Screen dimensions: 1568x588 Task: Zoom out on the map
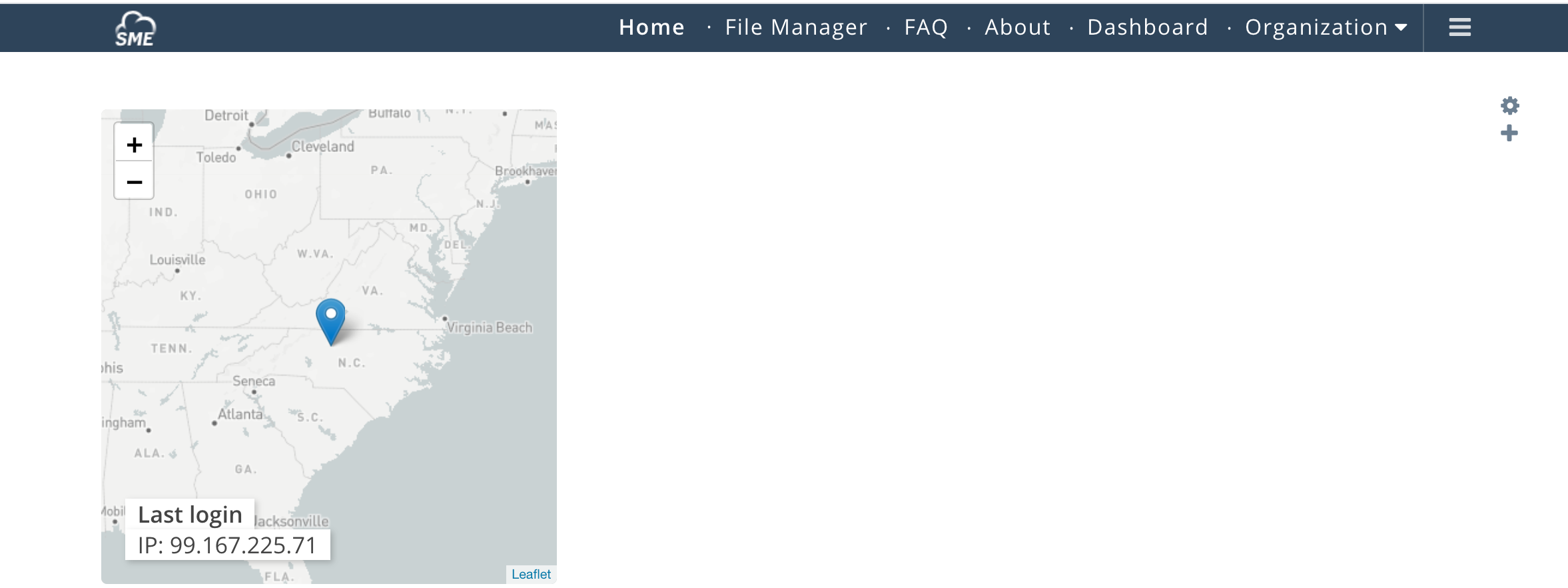pyautogui.click(x=135, y=181)
